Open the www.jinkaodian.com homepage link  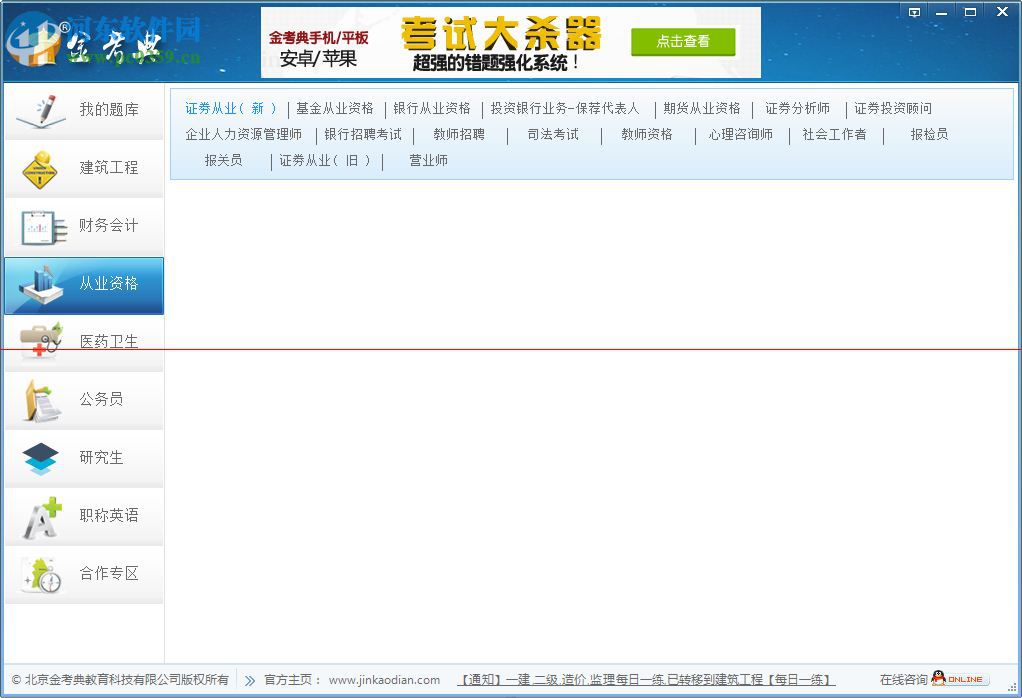387,678
